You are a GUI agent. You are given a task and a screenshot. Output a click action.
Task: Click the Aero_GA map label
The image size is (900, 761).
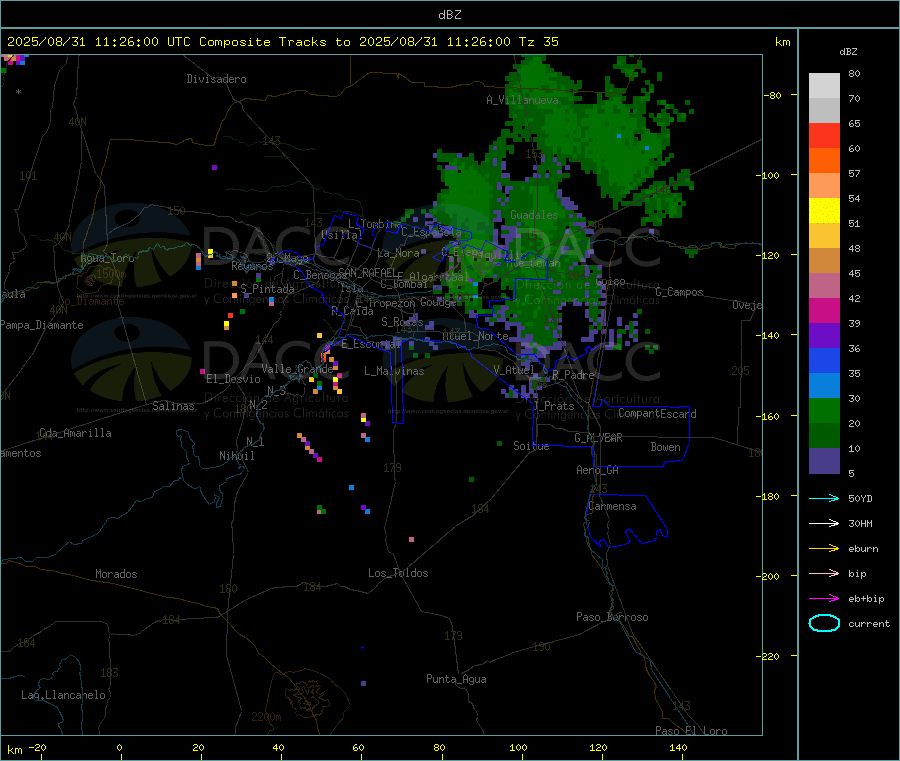coord(597,470)
